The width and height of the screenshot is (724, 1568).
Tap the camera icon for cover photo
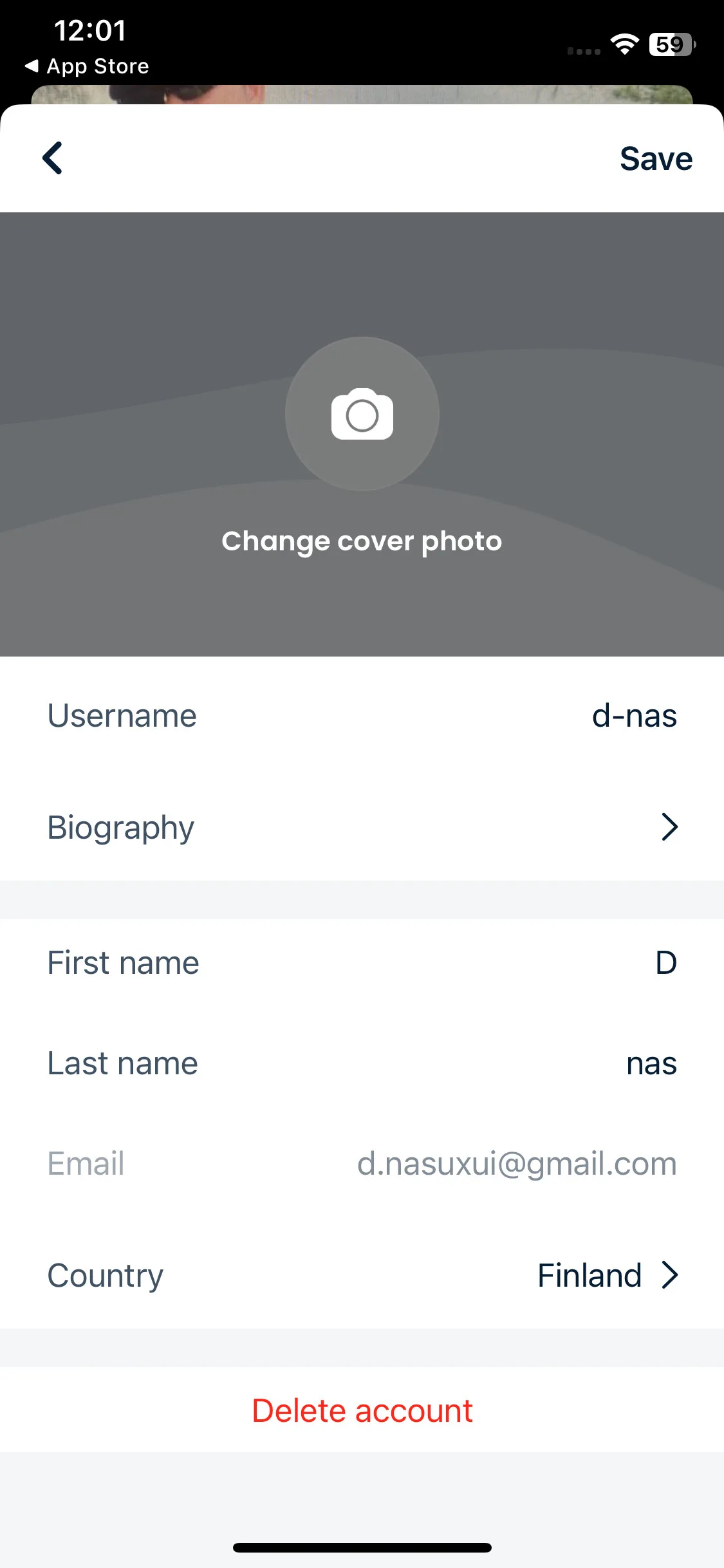point(362,414)
